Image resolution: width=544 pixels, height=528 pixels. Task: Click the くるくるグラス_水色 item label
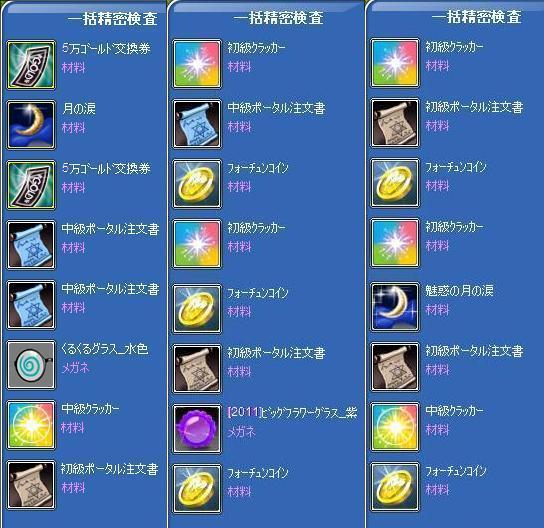click(105, 349)
